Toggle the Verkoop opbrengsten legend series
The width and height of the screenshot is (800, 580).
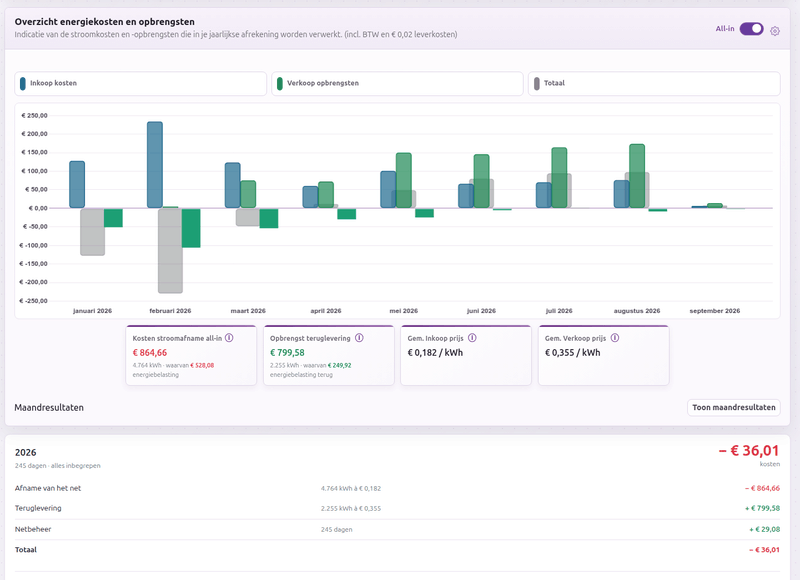tap(397, 83)
